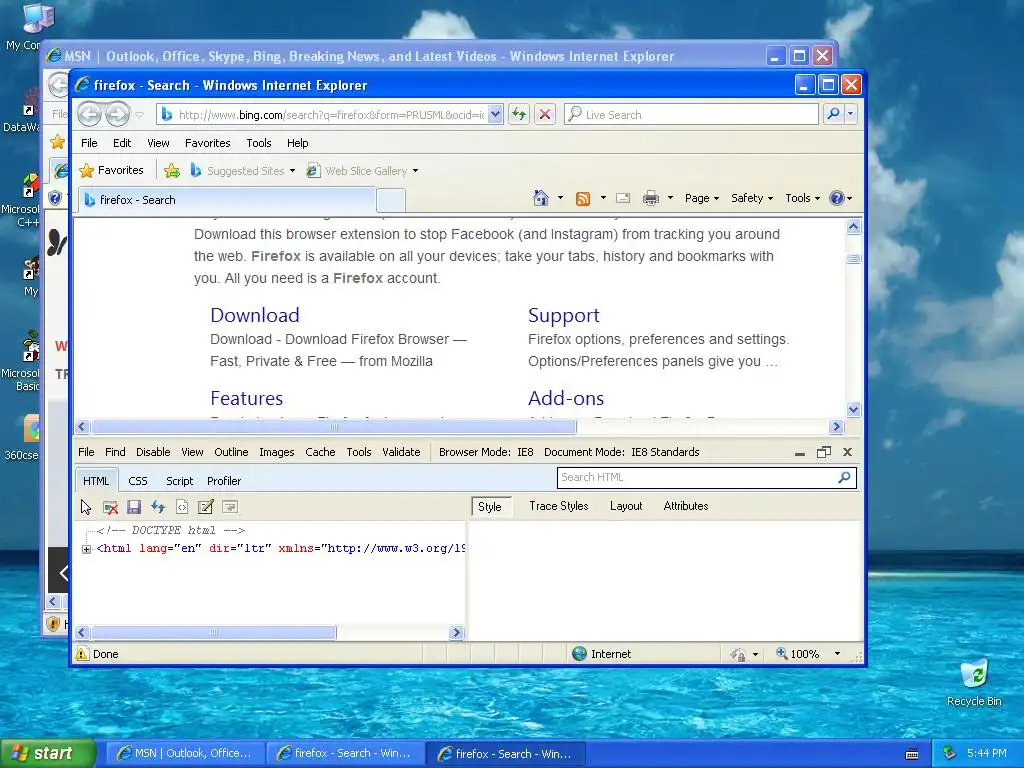Switch to the CSS tab
Viewport: 1024px width, 768px height.
138,481
